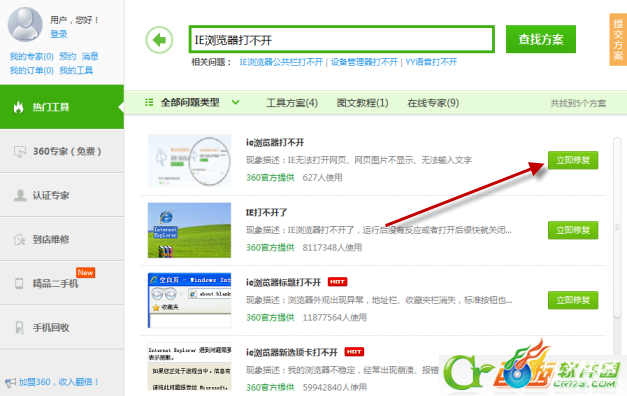Click the repair shop icon beside 到店维修
Viewport: 627px width, 396px height.
click(20, 240)
